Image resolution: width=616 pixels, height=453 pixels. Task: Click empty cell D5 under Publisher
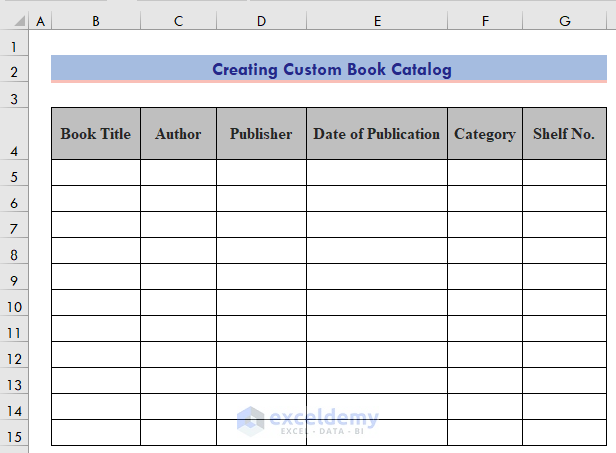coord(261,172)
